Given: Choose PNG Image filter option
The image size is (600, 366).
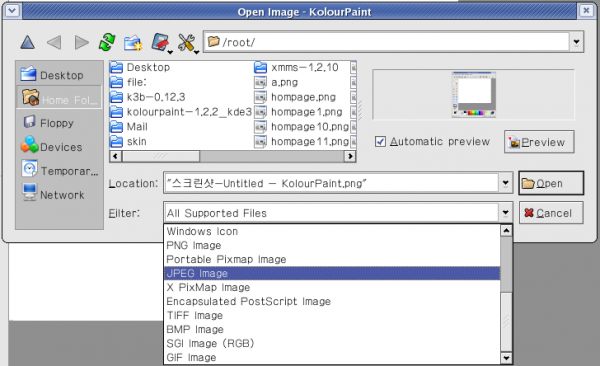Looking at the screenshot, I should (332, 245).
